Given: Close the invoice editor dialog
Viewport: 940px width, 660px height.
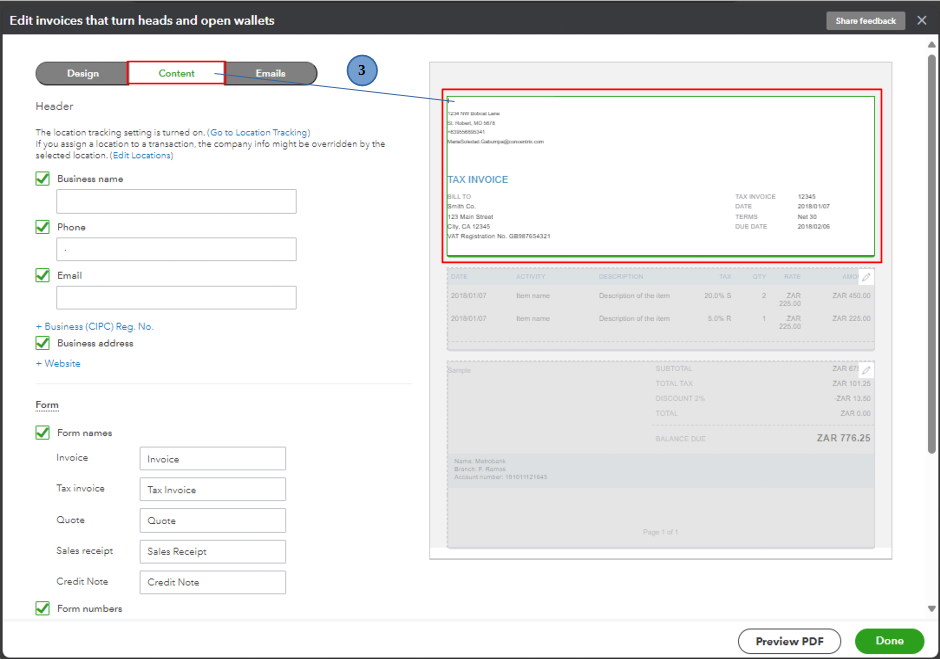Looking at the screenshot, I should click(x=921, y=20).
